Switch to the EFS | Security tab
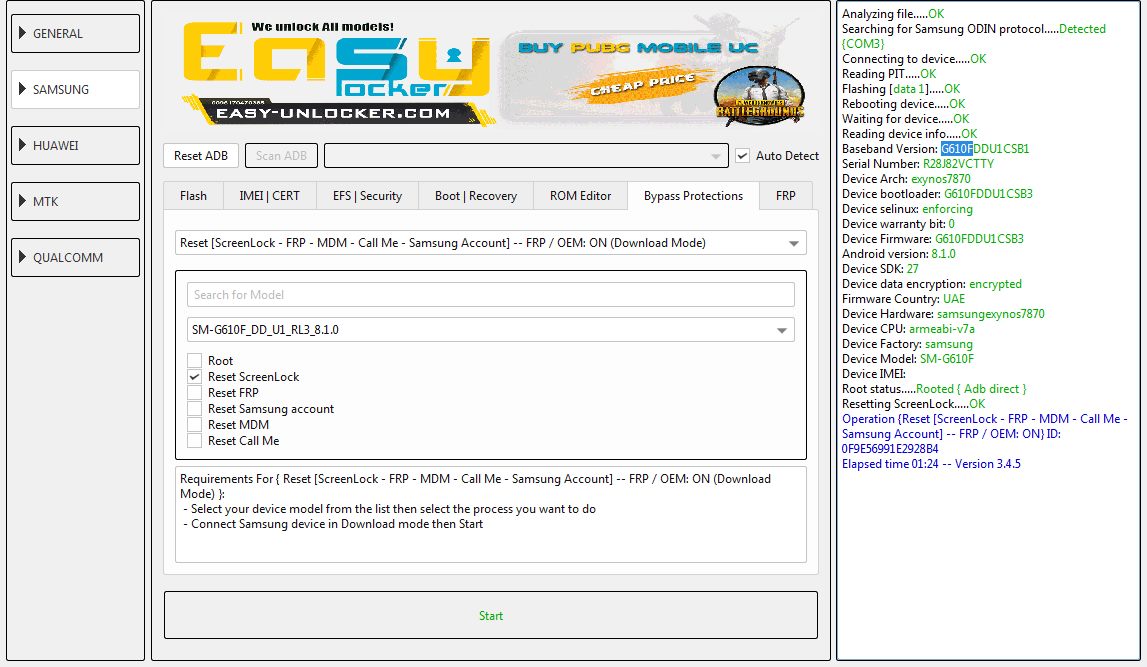This screenshot has height=667, width=1147. 367,196
